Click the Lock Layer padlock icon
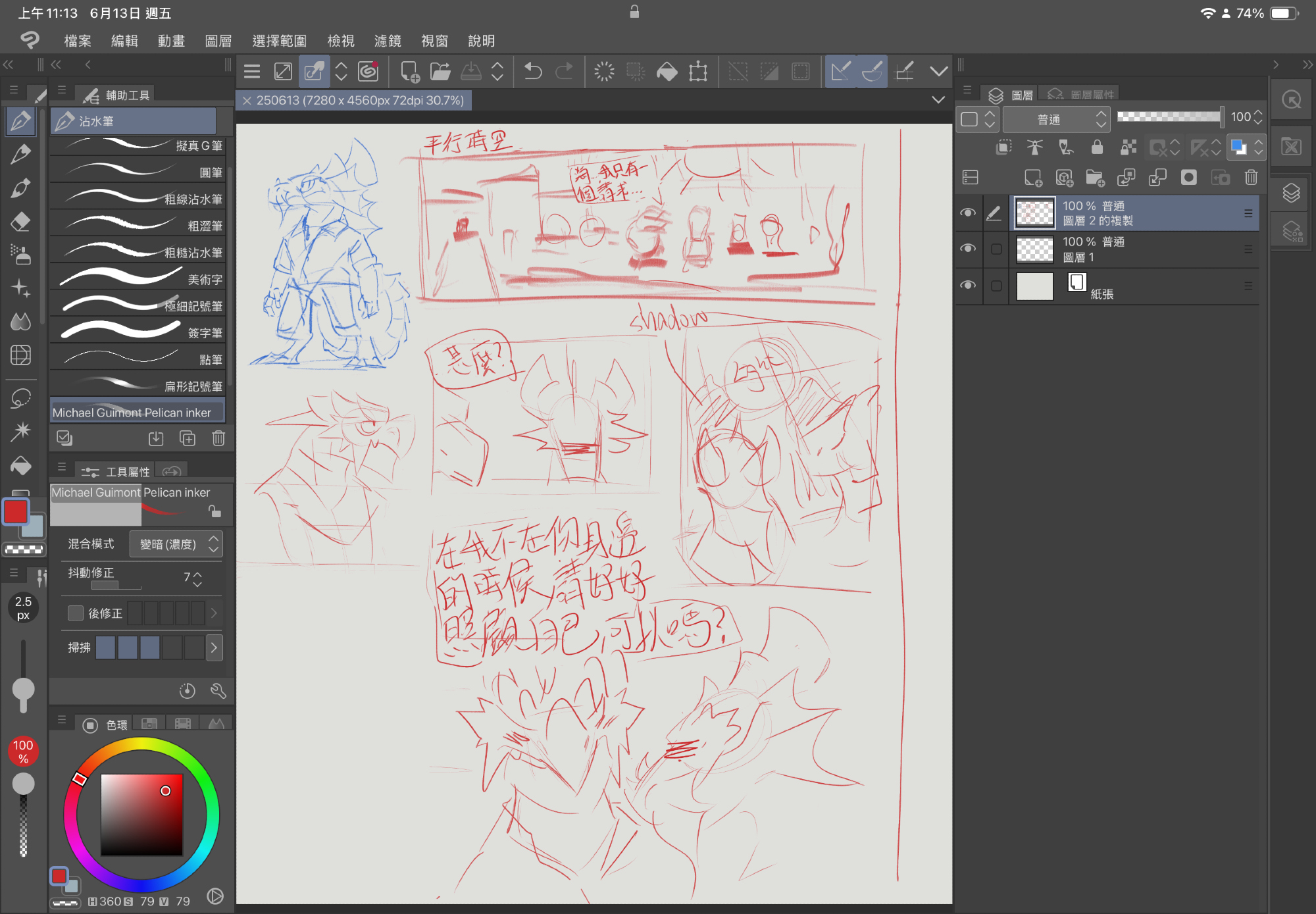 point(1096,147)
